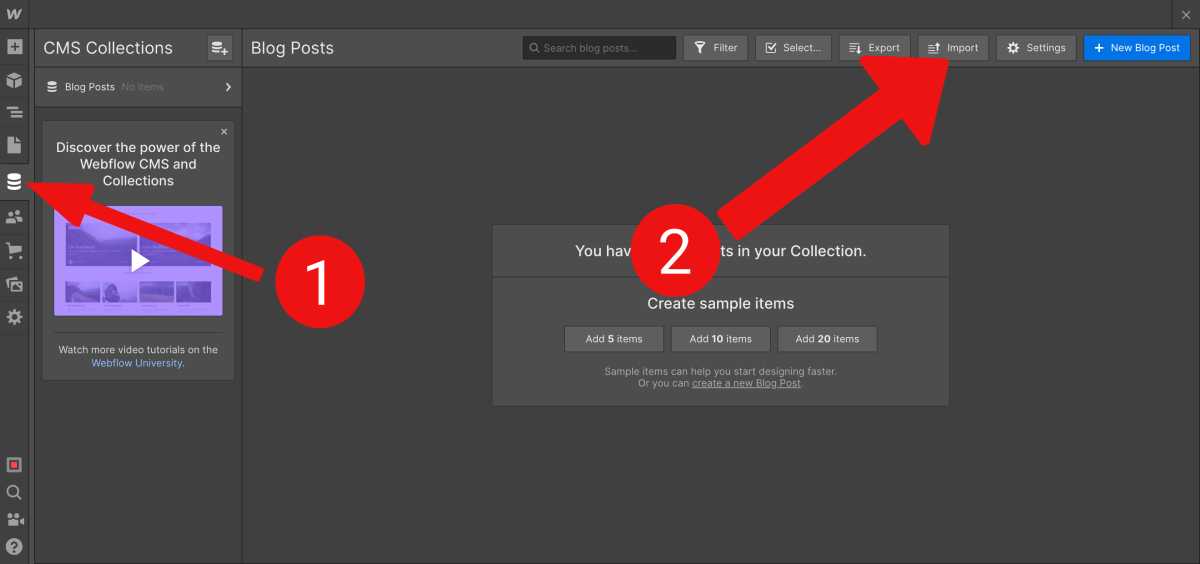Open the Navigator panel
This screenshot has width=1200, height=564.
14,113
